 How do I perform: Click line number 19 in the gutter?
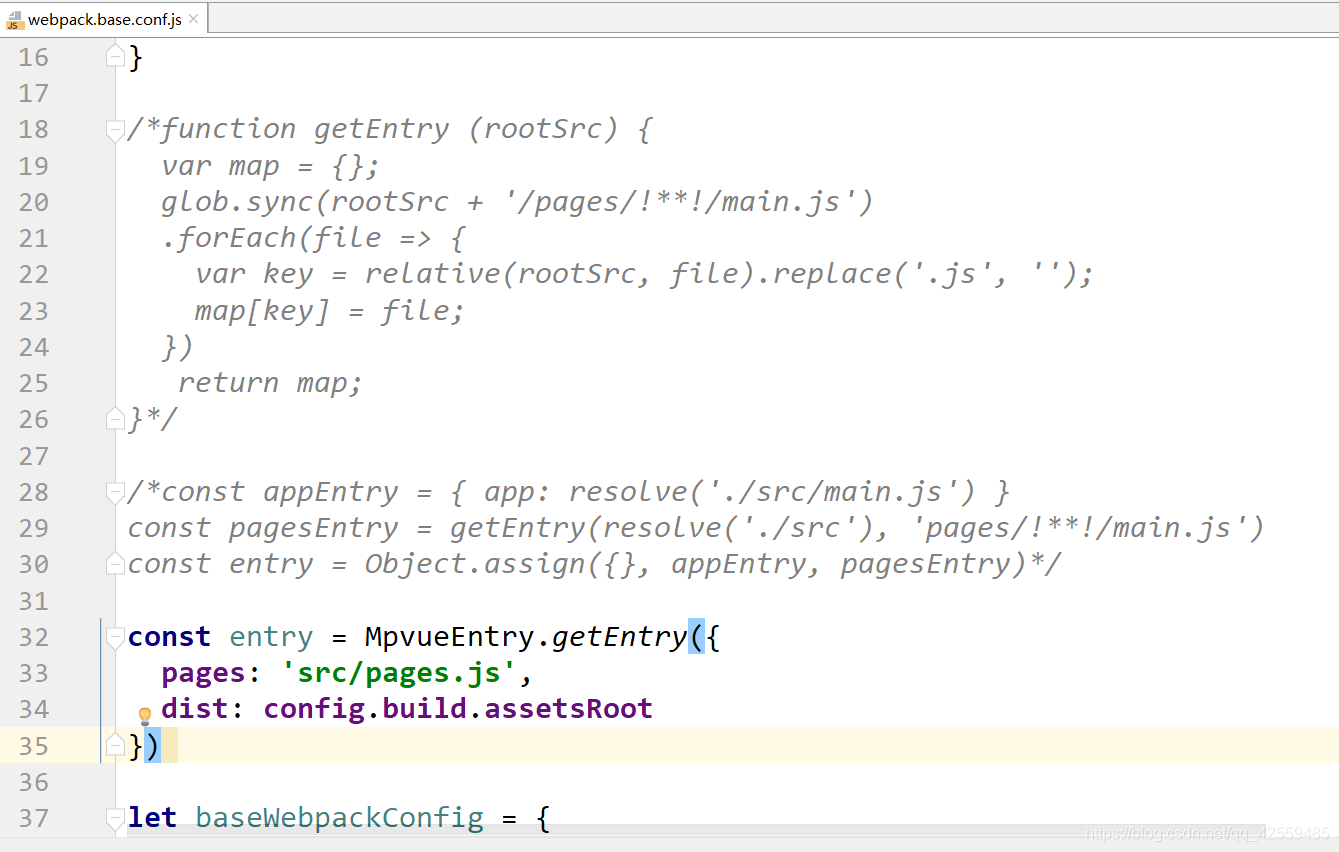[33, 166]
